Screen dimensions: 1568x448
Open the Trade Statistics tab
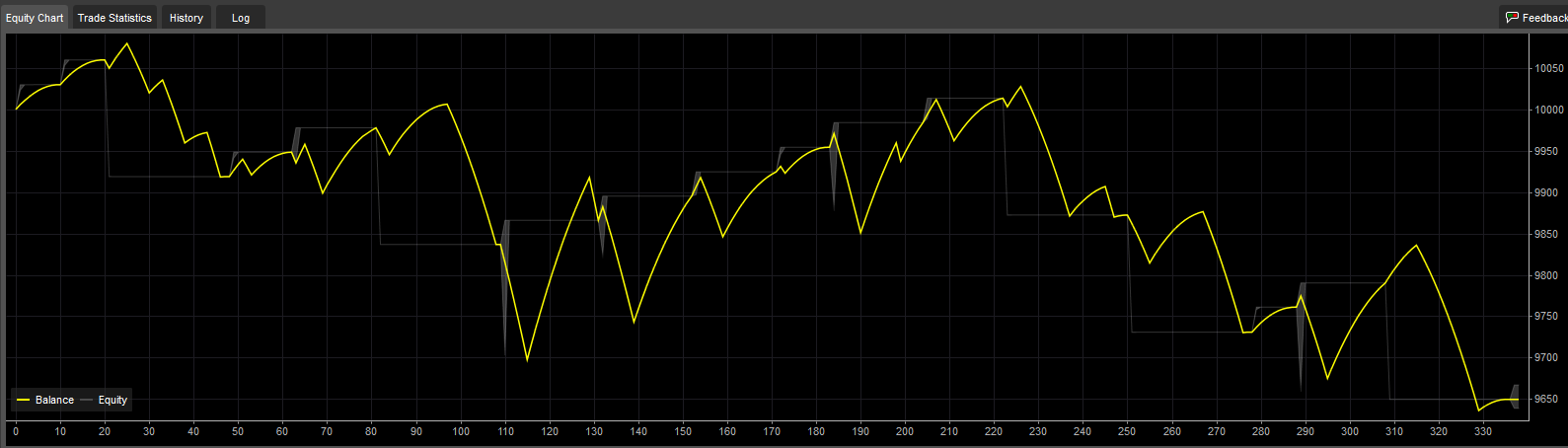click(x=114, y=18)
